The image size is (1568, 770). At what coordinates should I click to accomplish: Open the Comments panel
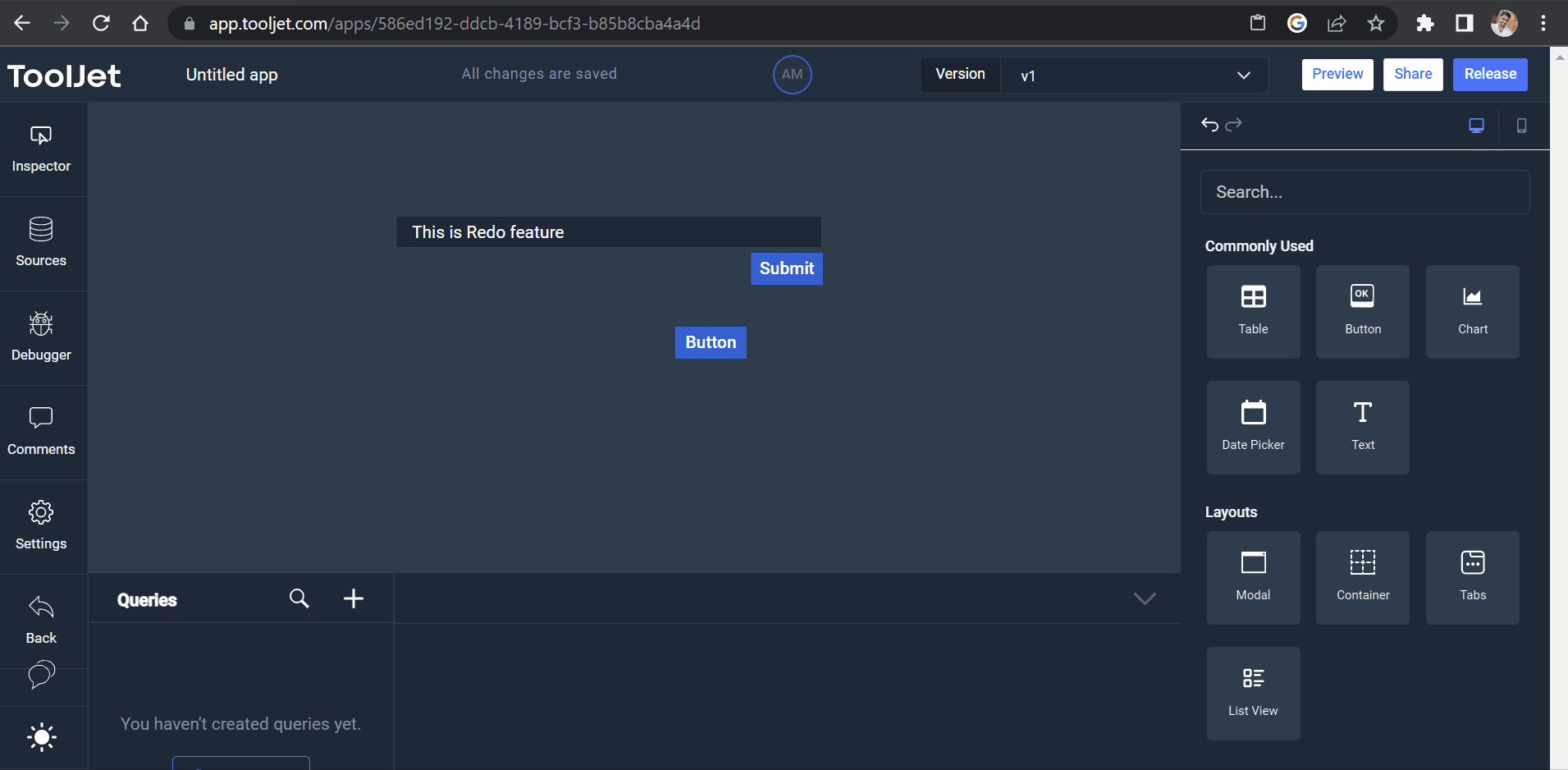(41, 433)
